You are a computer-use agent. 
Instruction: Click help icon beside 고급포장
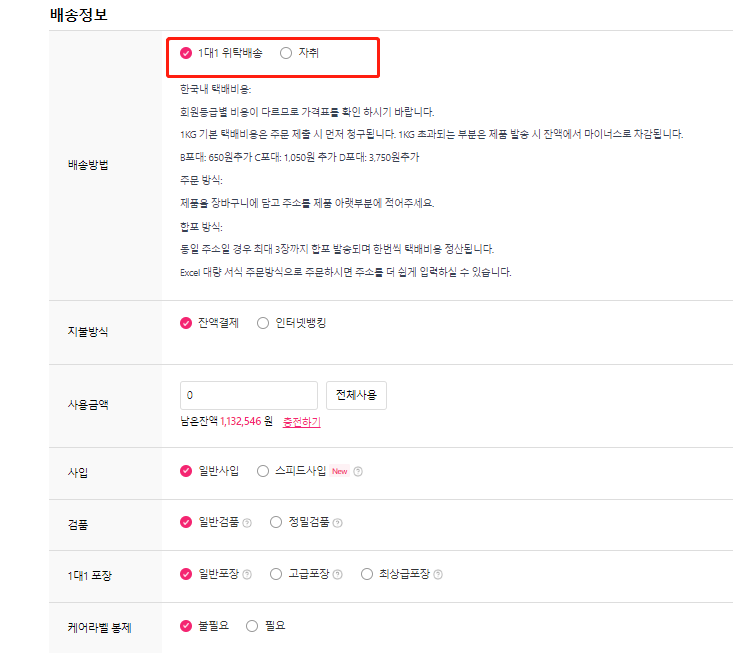click(x=338, y=574)
